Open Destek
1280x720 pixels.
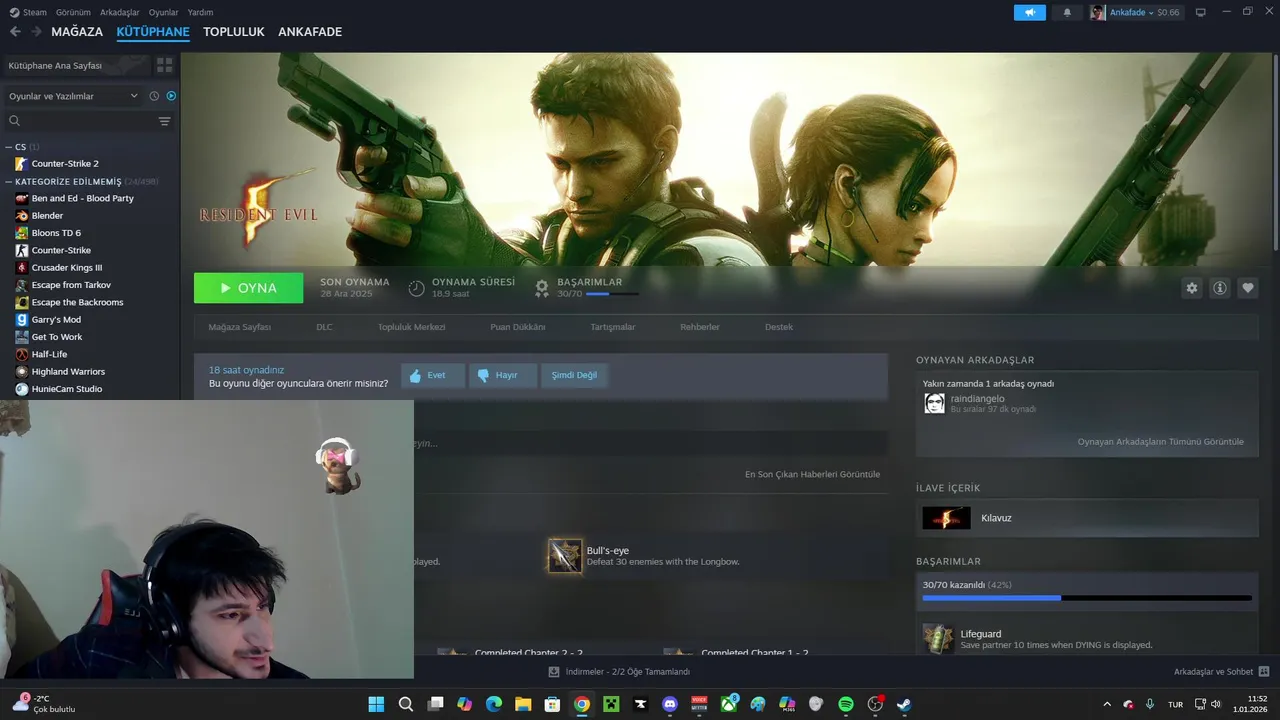point(779,327)
